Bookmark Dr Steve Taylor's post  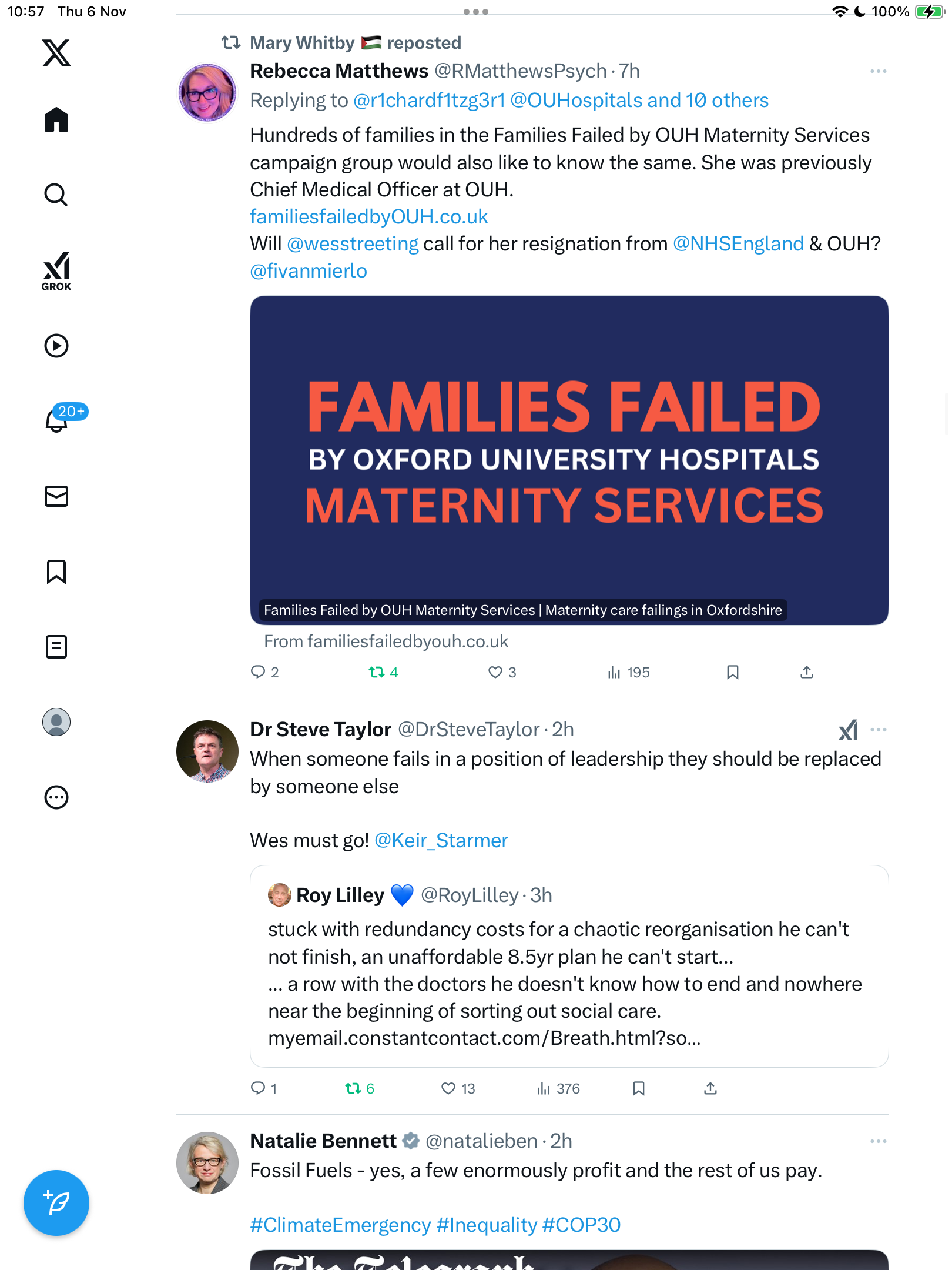tap(639, 1088)
